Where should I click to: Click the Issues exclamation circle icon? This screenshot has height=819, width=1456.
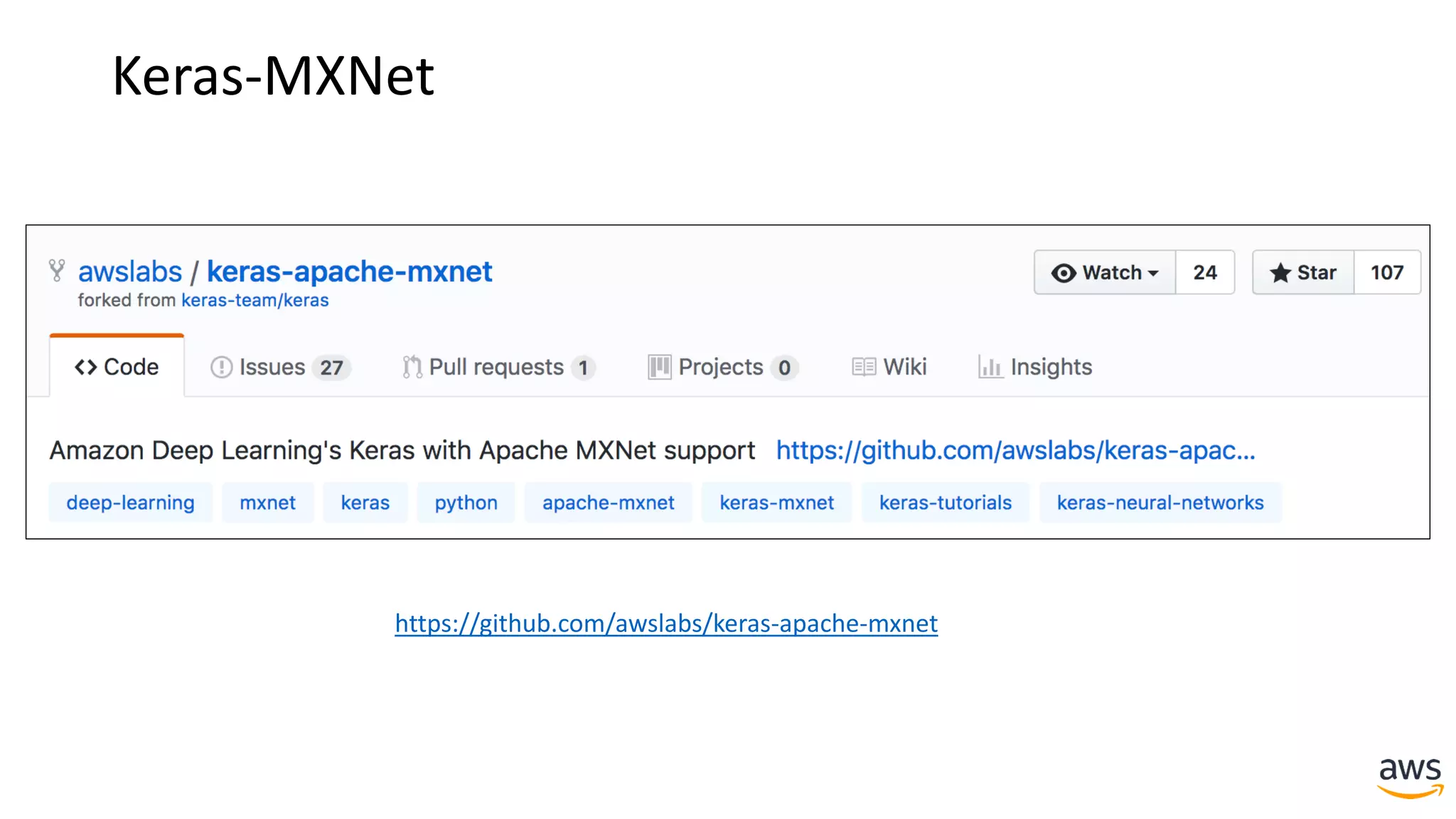coord(222,367)
